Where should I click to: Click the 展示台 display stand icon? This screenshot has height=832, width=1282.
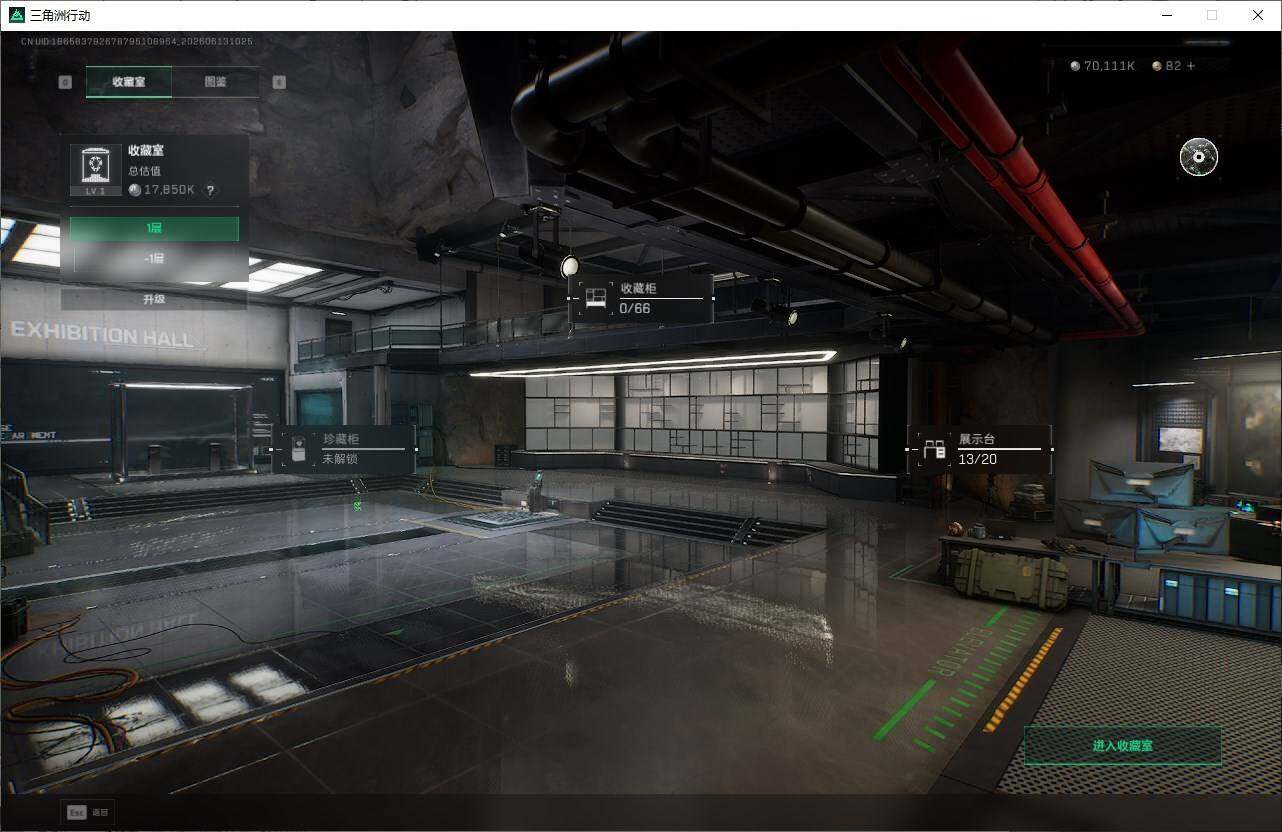[934, 450]
